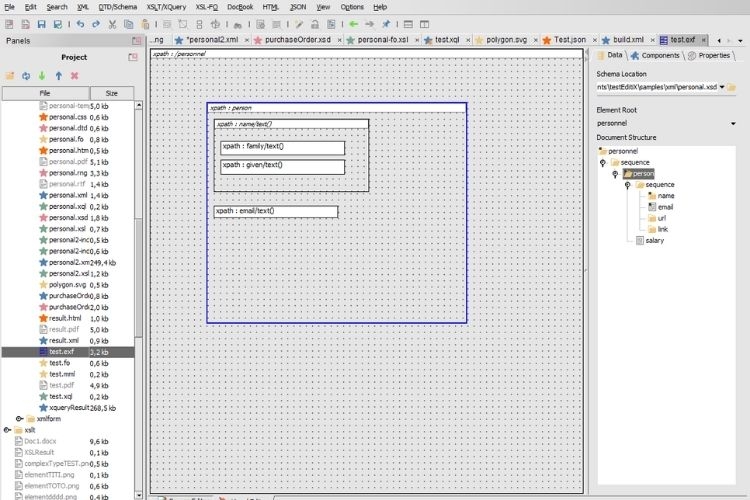Open Find using the binoculars icon
Screen dimensions: 750x500
[238, 24]
